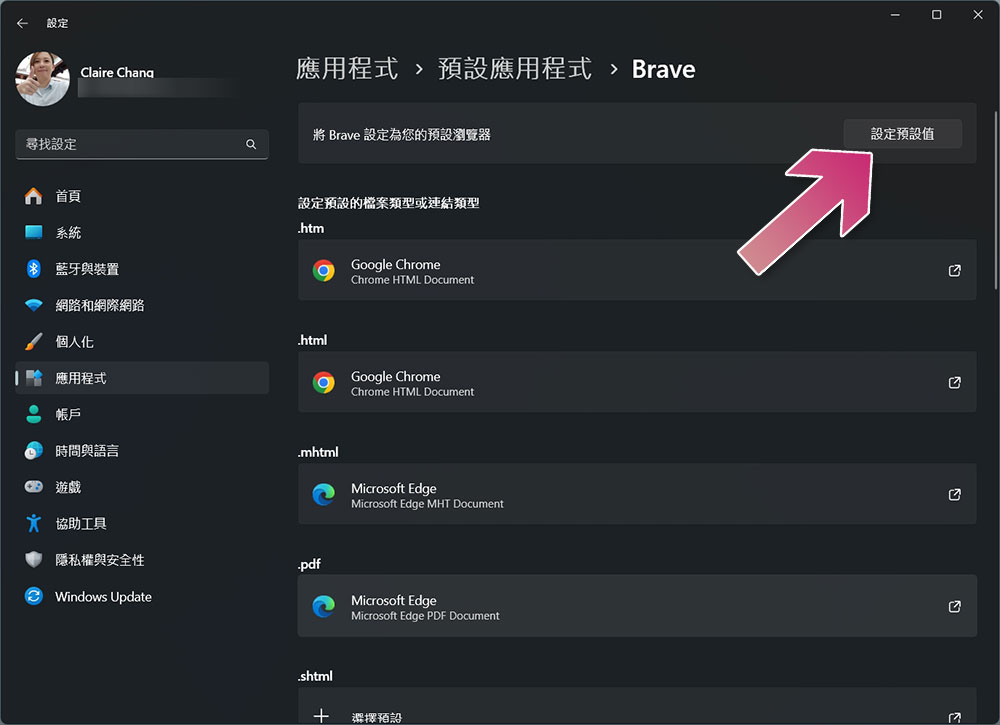Click the settings page vertical scrollbar

(996, 201)
